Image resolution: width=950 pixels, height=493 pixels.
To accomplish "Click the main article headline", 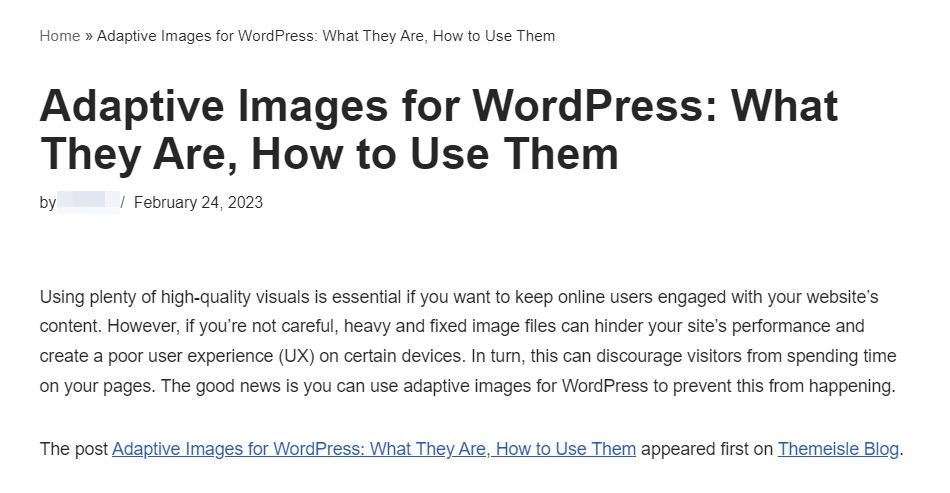I will point(438,107).
